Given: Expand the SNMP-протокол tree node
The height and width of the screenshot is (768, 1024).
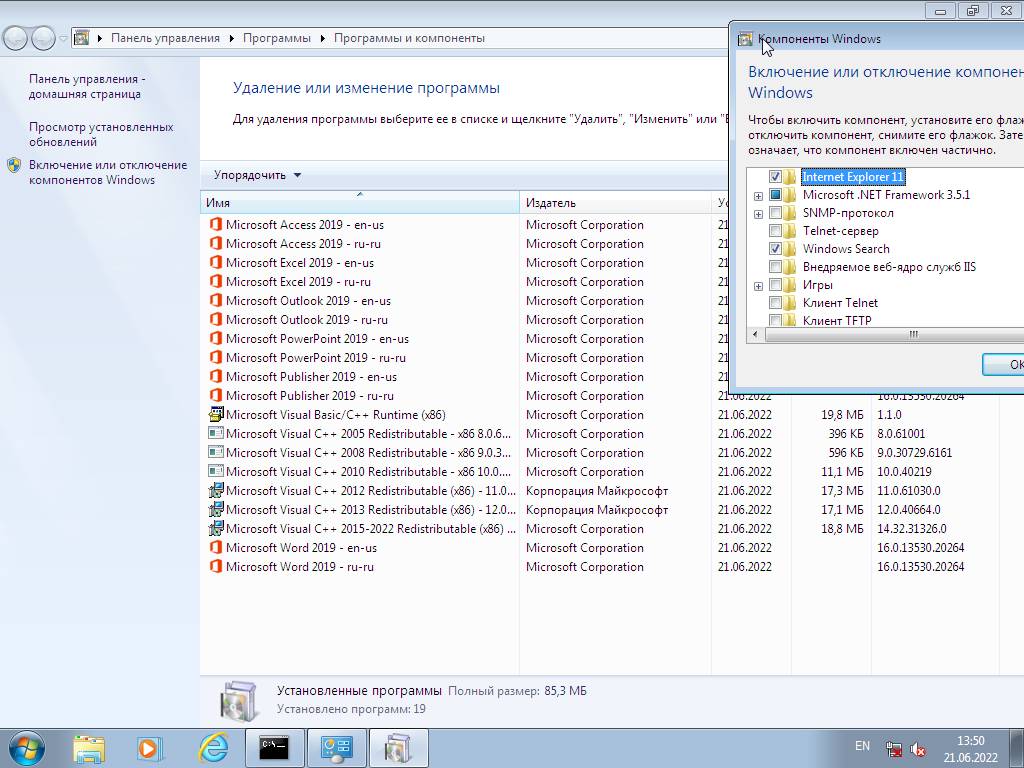Looking at the screenshot, I should click(x=758, y=214).
